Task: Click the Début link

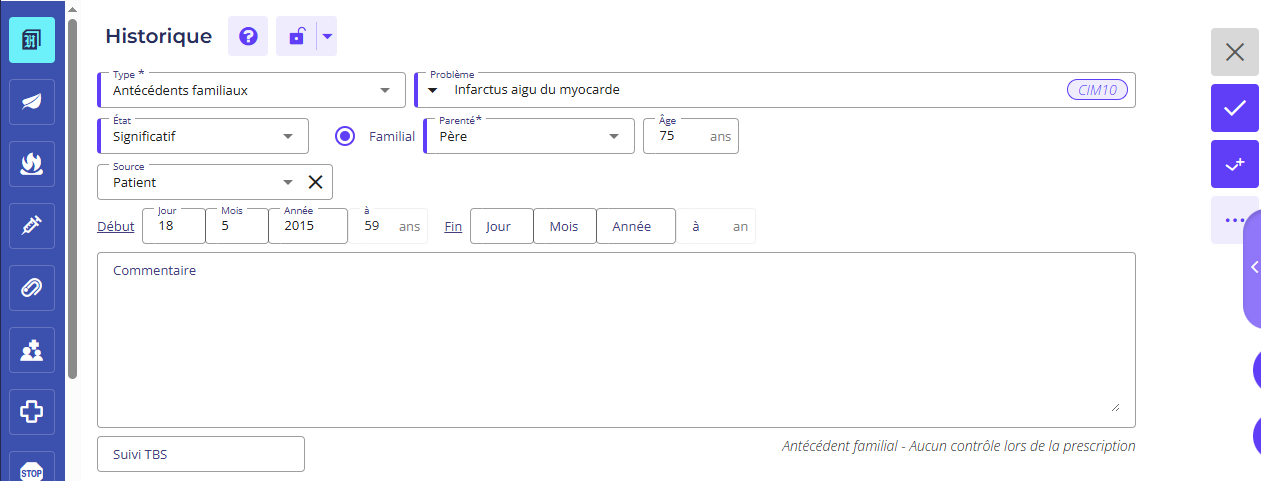Action: click(116, 227)
